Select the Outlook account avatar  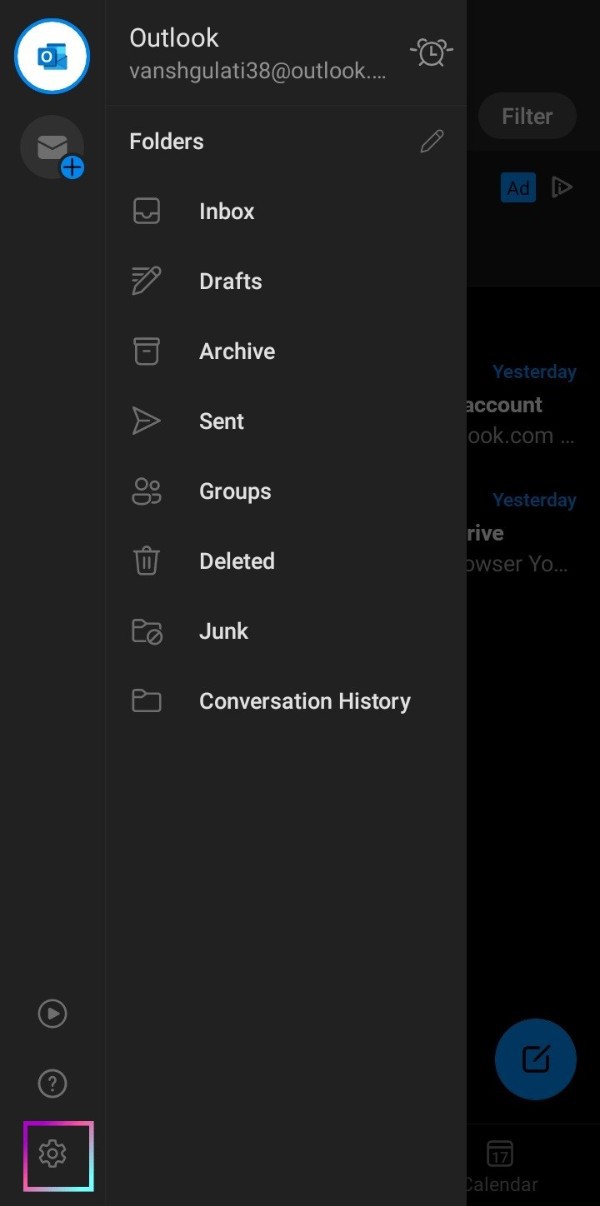coord(52,56)
